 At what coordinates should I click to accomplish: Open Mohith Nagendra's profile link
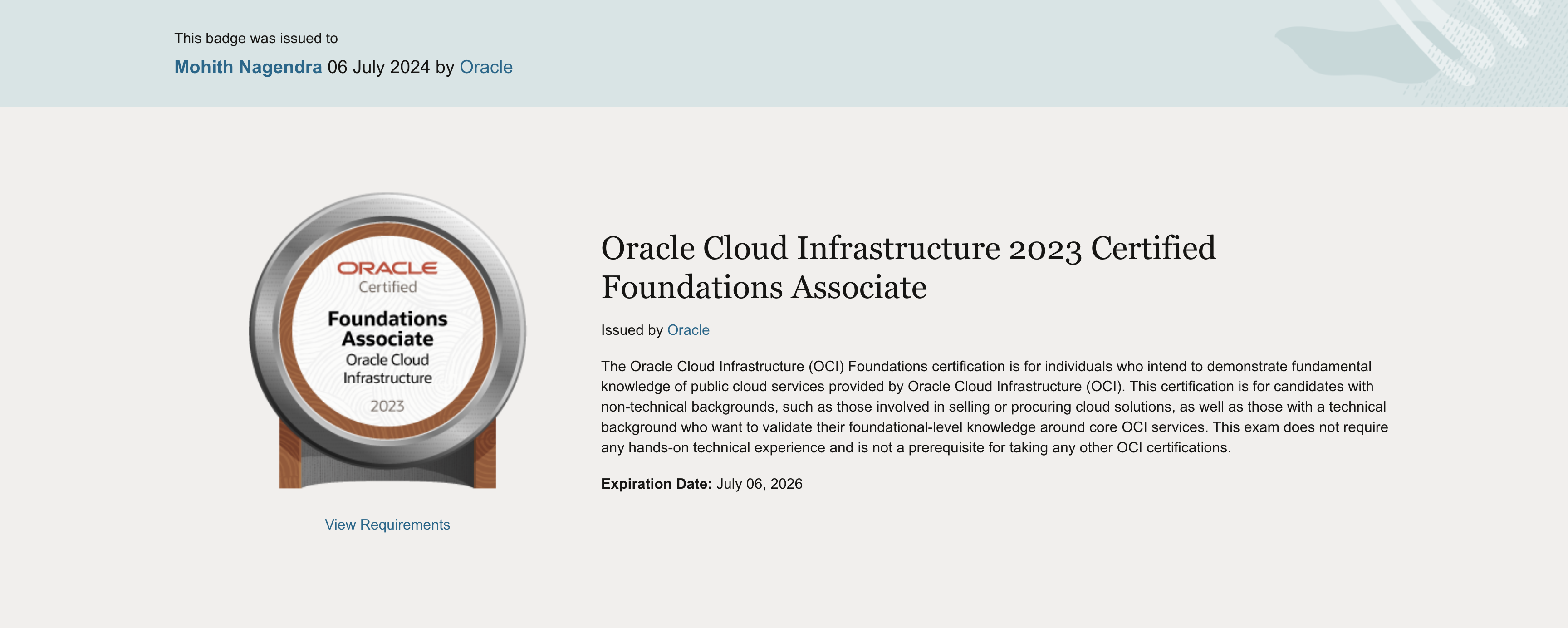click(x=248, y=67)
